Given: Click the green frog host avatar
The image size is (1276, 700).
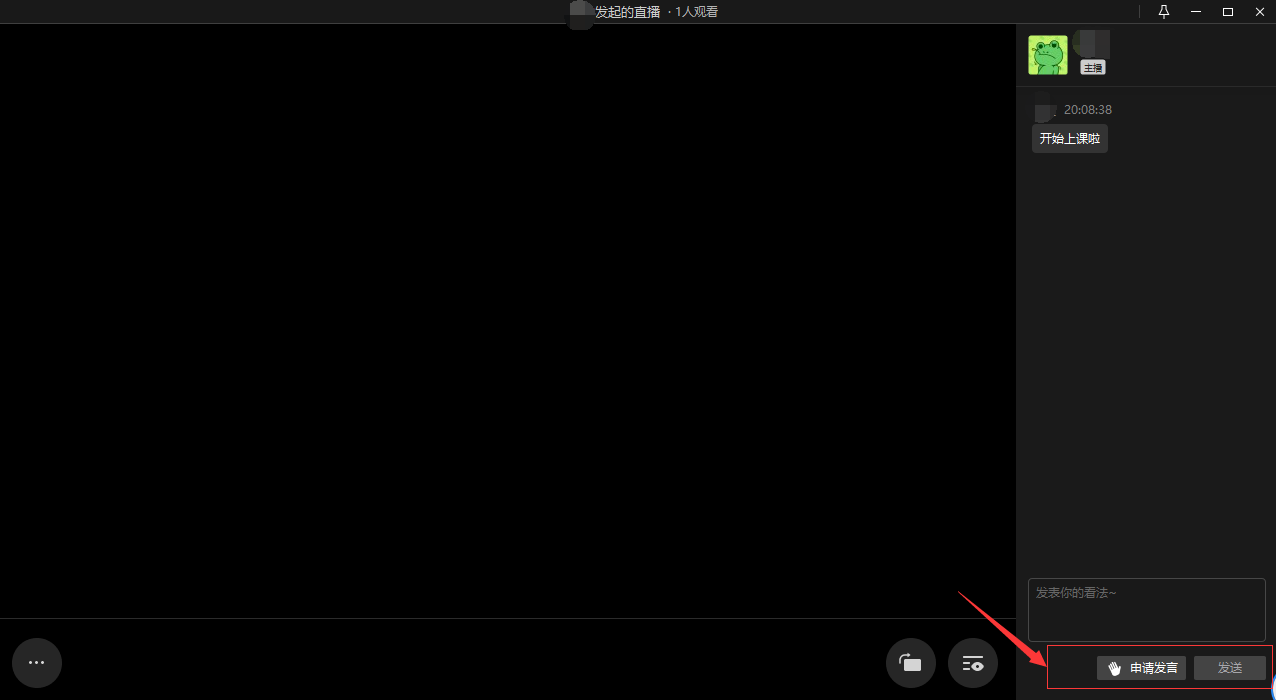Looking at the screenshot, I should tap(1047, 55).
